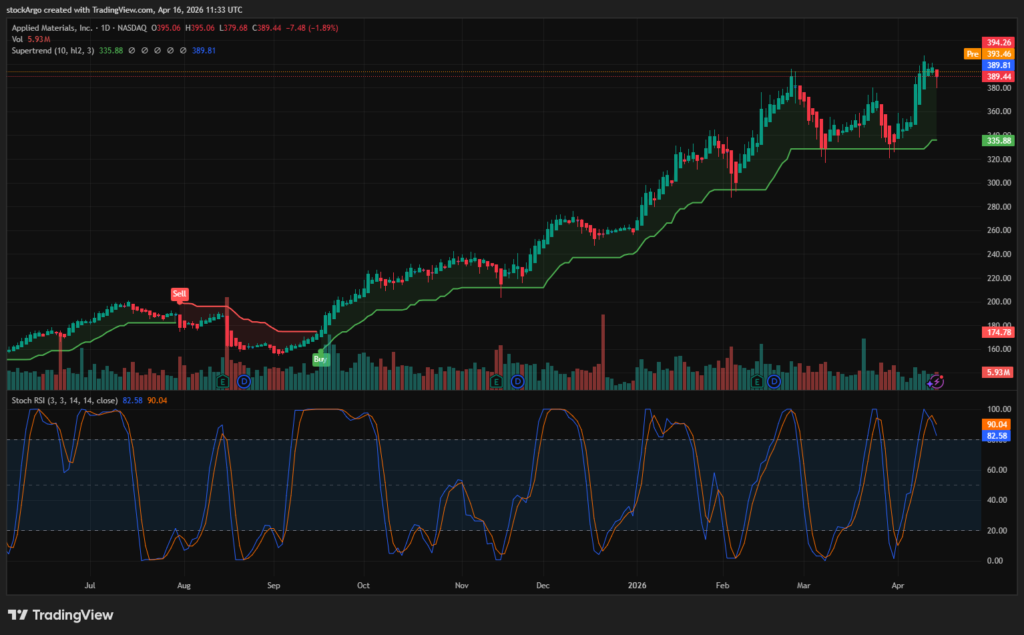Select the Supertrend indicator legend
1024x635 pixels.
click(x=55, y=50)
